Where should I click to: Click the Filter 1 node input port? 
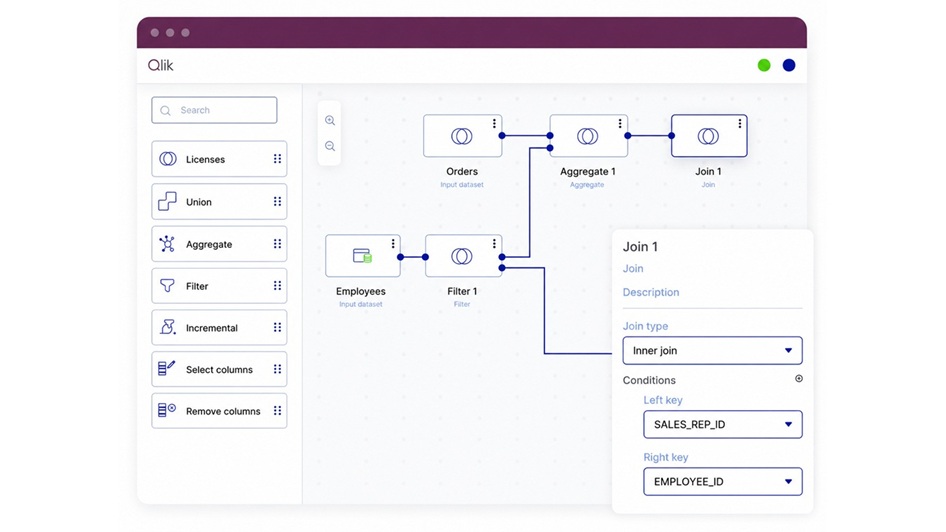point(425,257)
